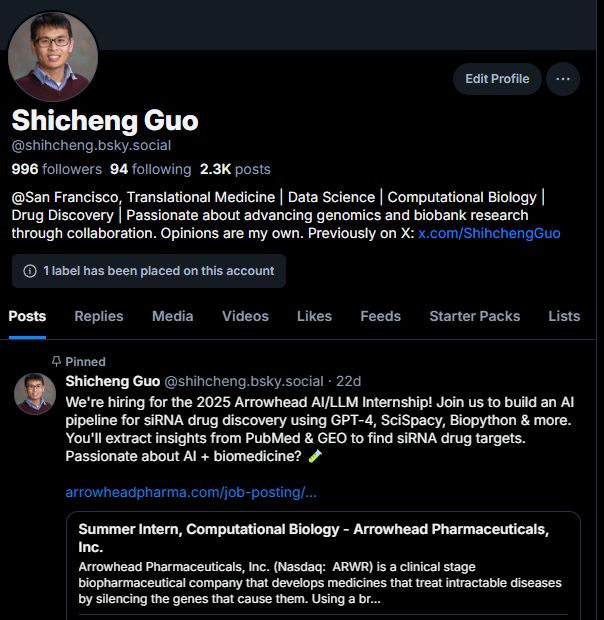Open the Summer Intern link preview card
Screen dimensions: 604x620
coord(323,565)
